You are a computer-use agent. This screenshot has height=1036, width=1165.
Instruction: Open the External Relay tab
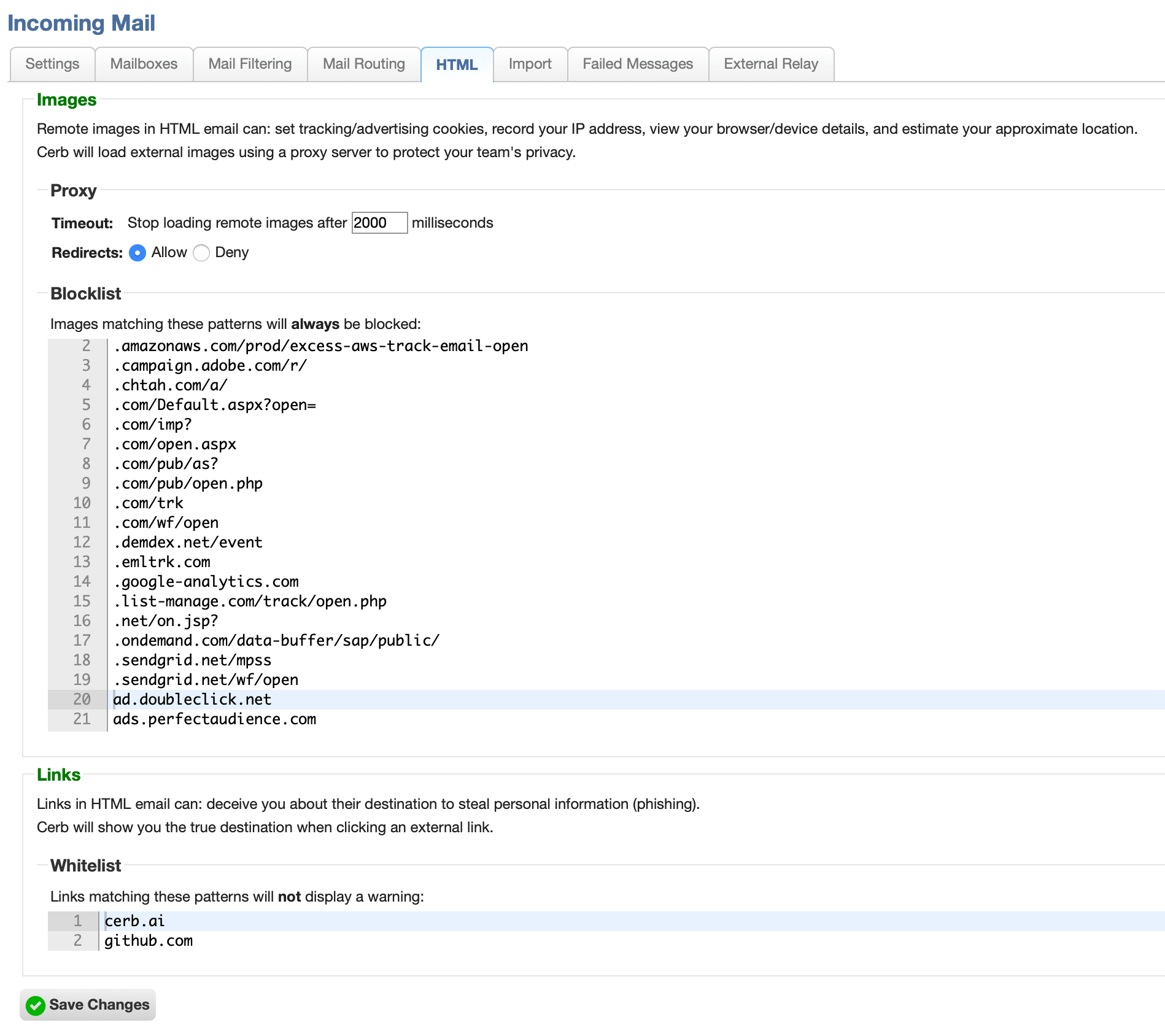coord(771,64)
